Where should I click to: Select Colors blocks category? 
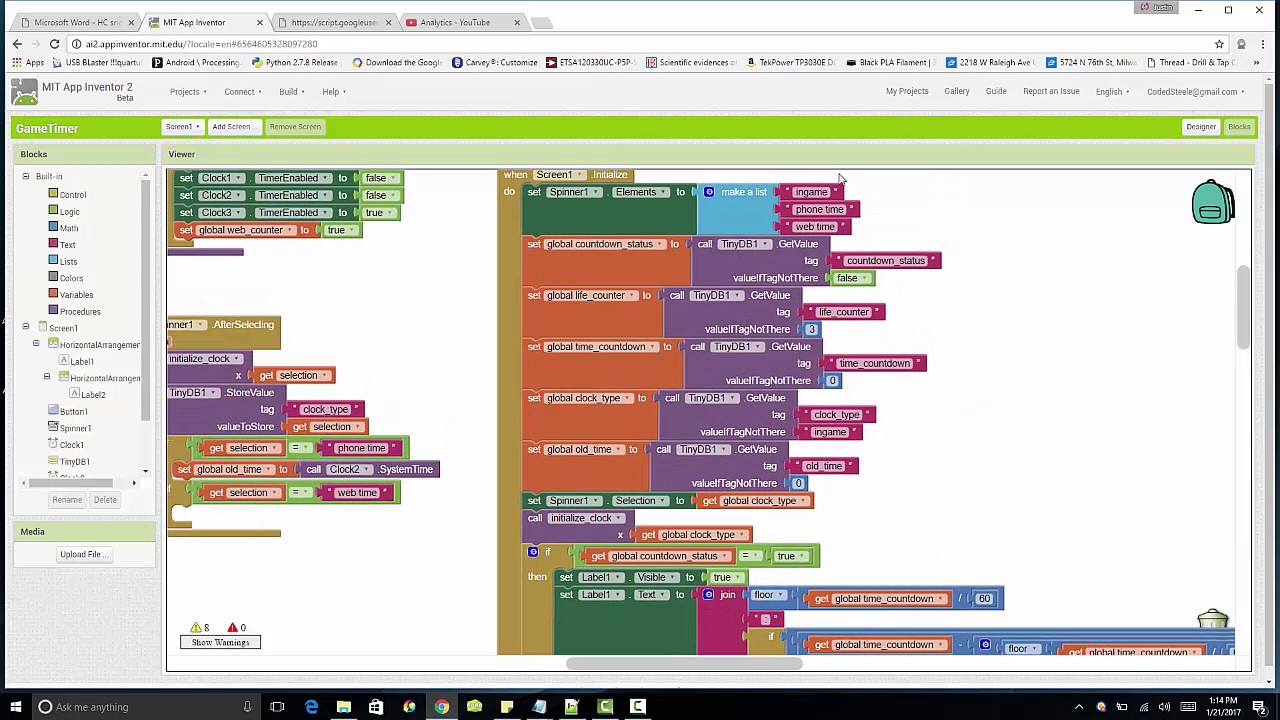point(71,278)
